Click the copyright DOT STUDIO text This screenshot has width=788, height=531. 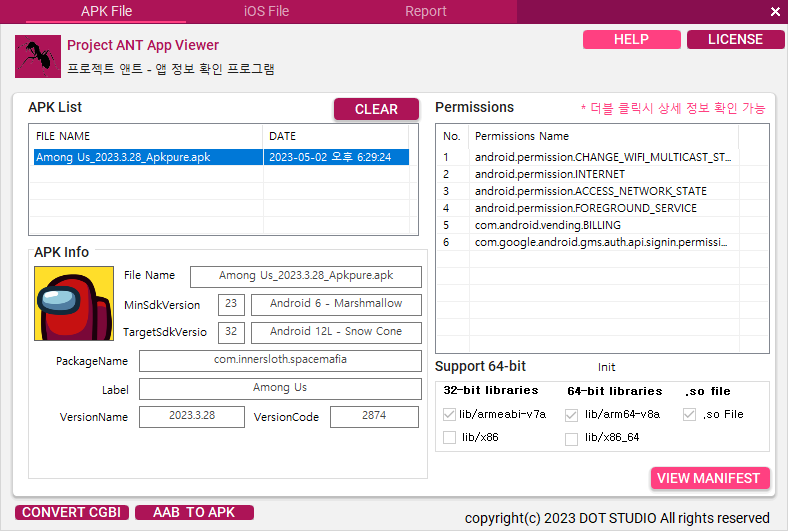pyautogui.click(x=617, y=518)
